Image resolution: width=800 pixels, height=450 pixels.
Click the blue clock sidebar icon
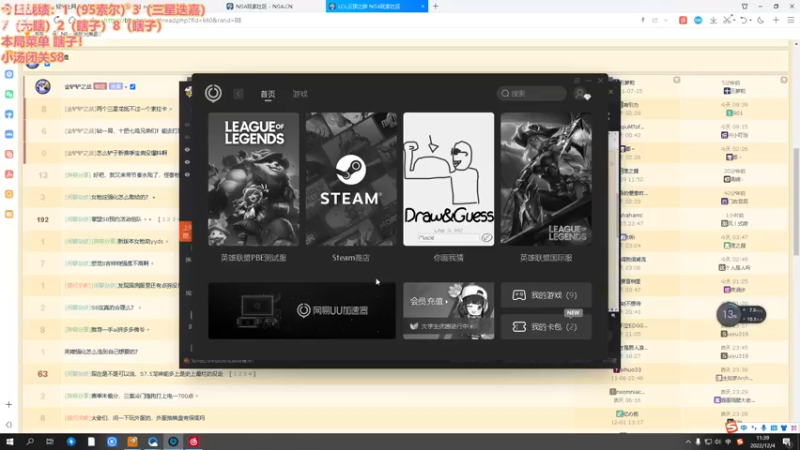[x=9, y=74]
